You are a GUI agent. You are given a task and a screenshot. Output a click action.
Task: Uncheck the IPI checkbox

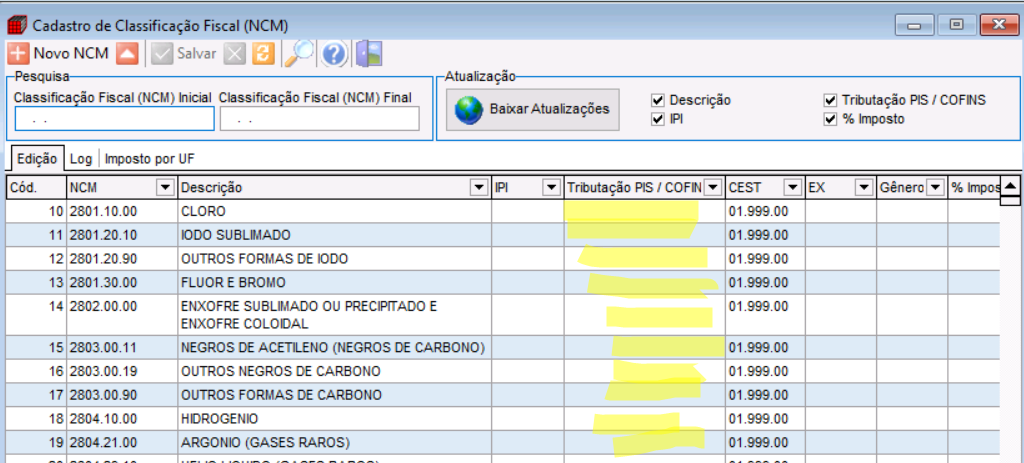pyautogui.click(x=657, y=120)
